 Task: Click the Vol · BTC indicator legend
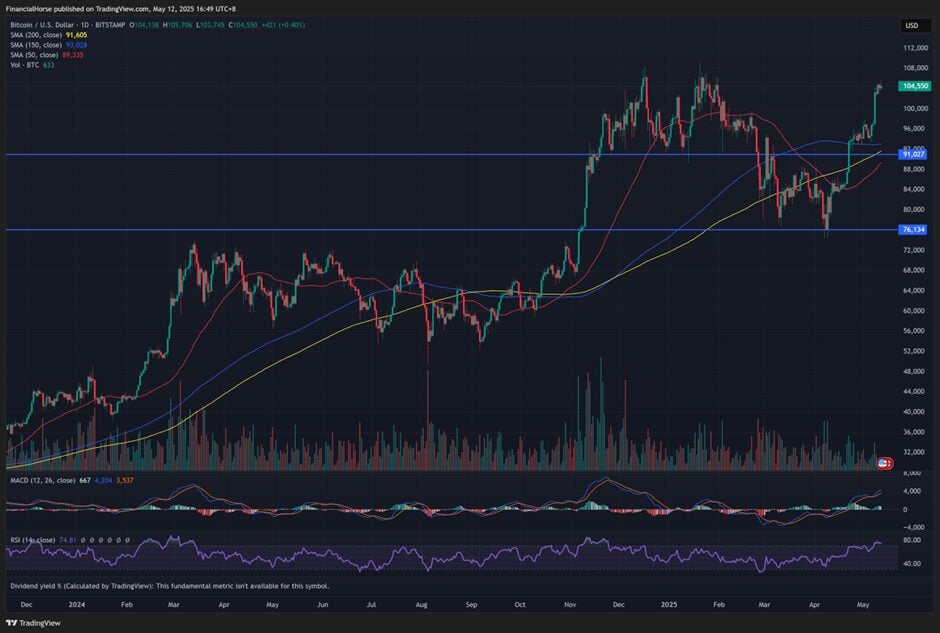coord(30,66)
